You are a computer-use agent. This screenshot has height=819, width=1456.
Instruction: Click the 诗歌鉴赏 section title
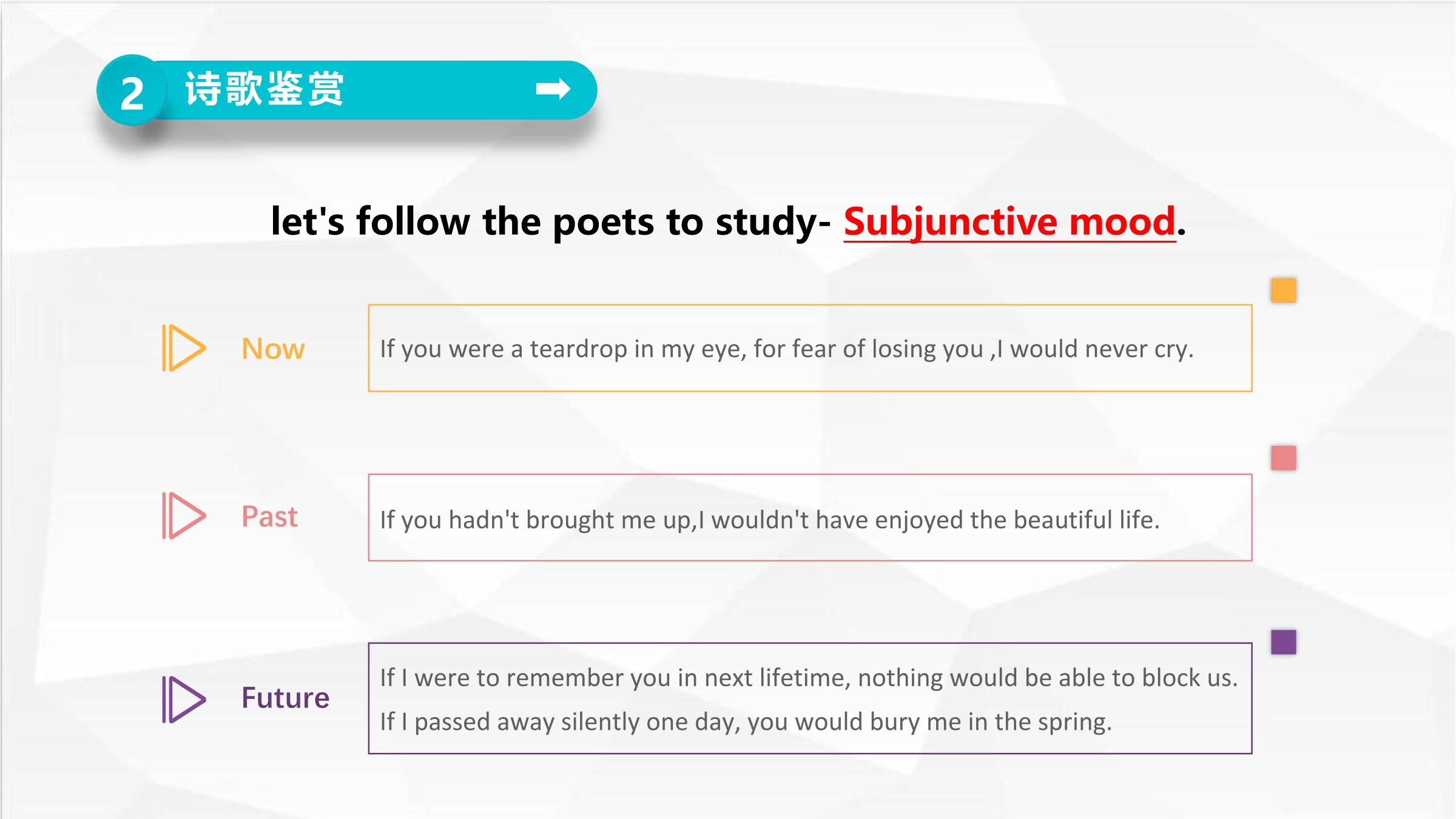coord(265,89)
